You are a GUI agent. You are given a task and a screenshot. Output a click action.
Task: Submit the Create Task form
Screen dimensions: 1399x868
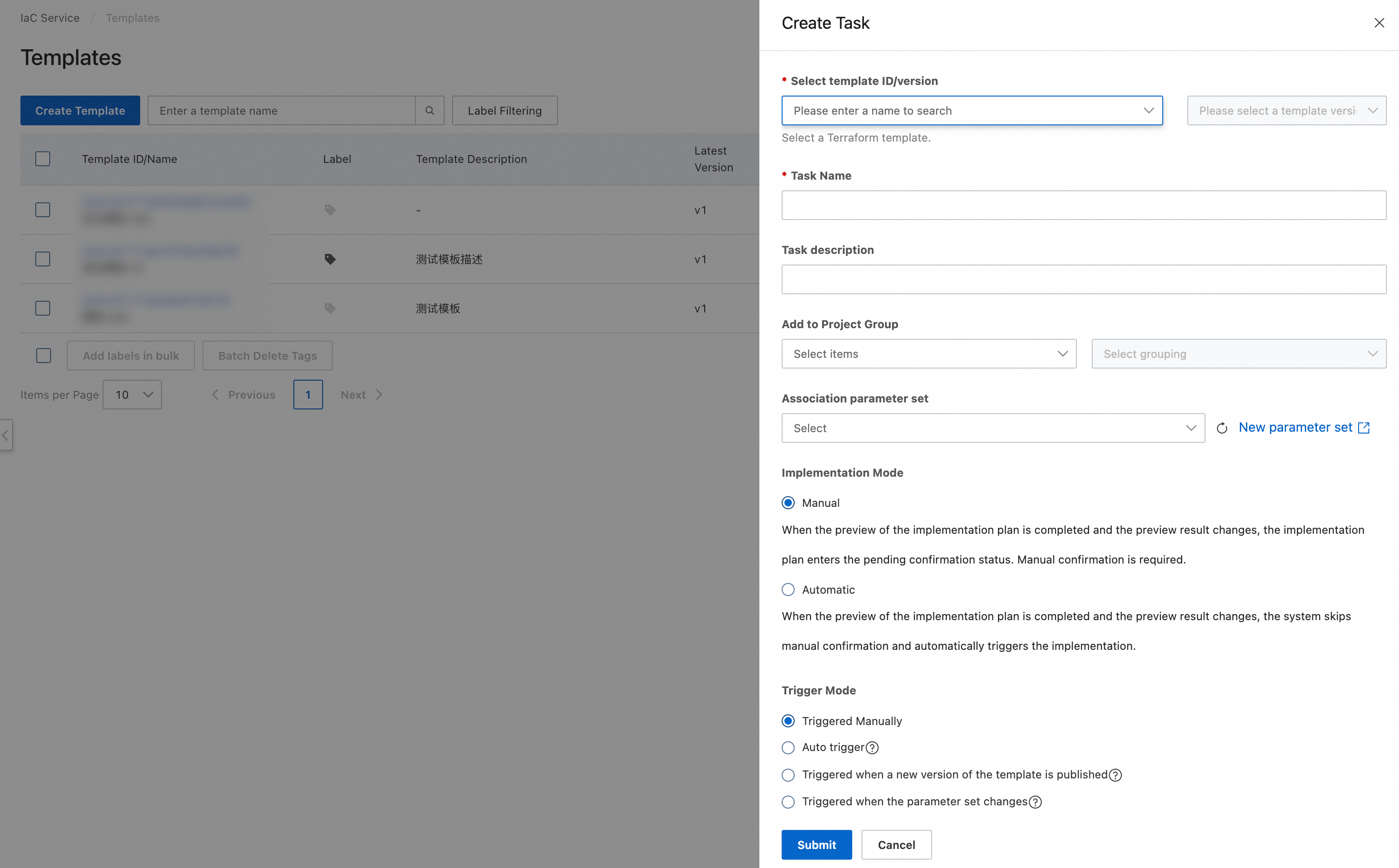816,844
